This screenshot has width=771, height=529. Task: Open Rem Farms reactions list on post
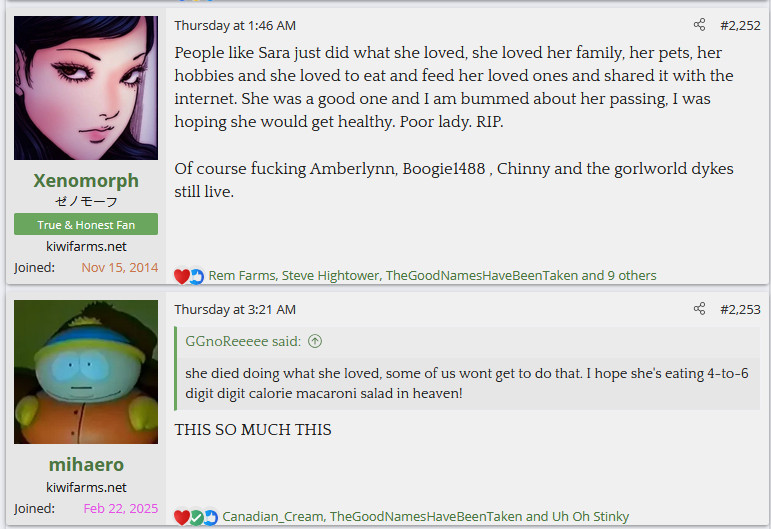coord(432,275)
